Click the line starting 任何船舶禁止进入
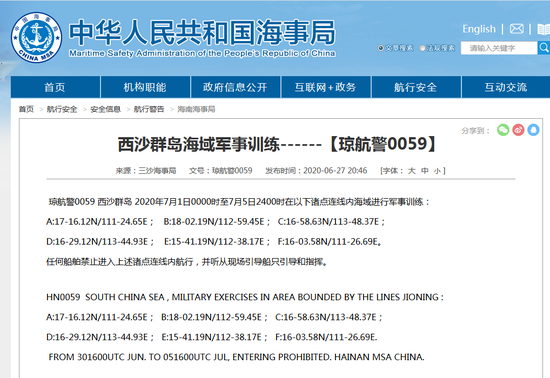Screen dimensions: 550x378 pyautogui.click(x=187, y=262)
